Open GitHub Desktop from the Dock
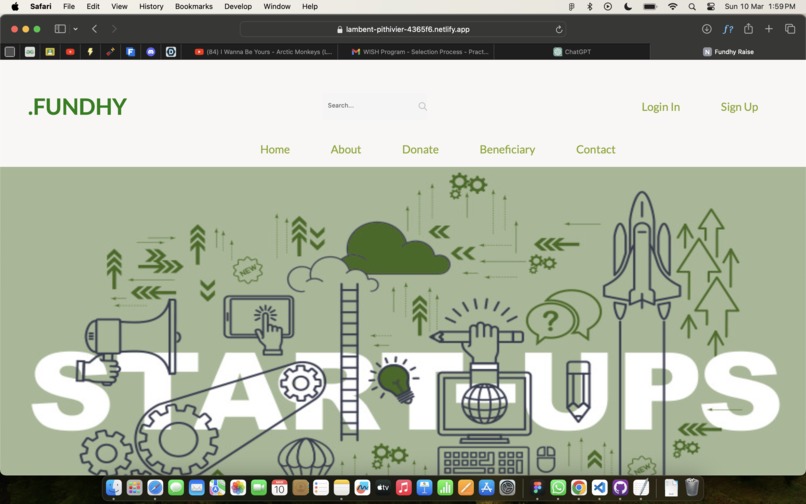The image size is (806, 504). click(620, 487)
